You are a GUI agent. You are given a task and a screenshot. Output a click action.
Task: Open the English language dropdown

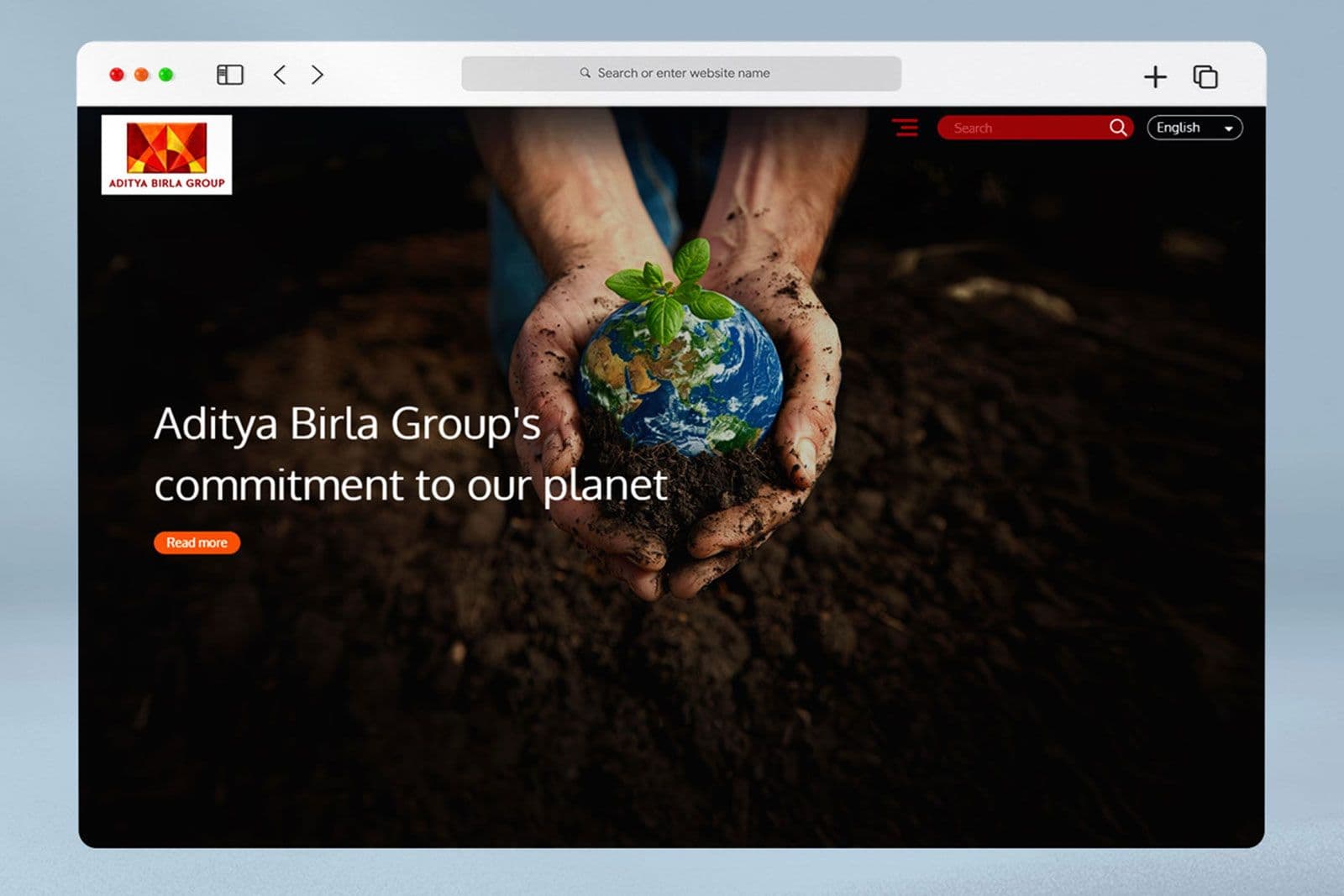pos(1194,128)
